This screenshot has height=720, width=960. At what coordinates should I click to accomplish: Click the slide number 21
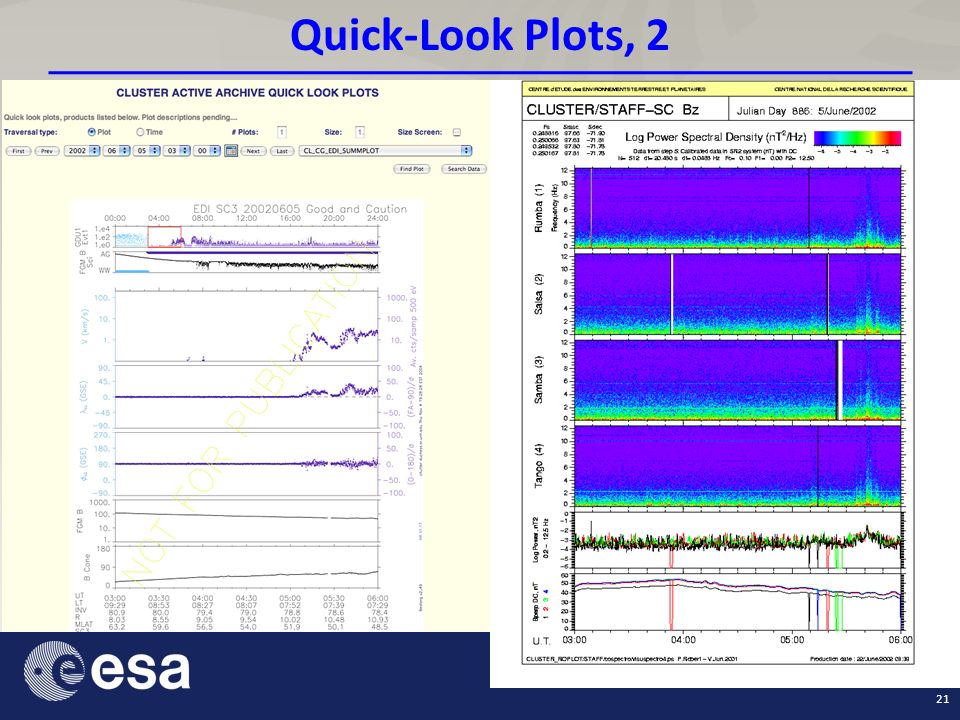(x=942, y=699)
